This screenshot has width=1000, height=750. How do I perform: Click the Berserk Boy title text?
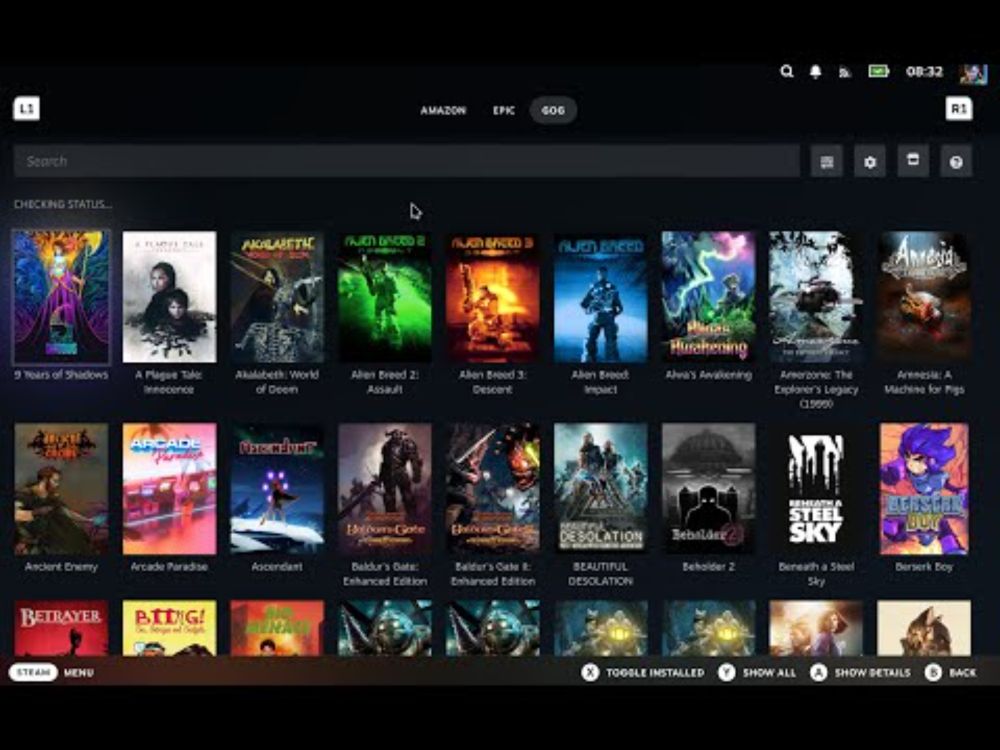(923, 566)
